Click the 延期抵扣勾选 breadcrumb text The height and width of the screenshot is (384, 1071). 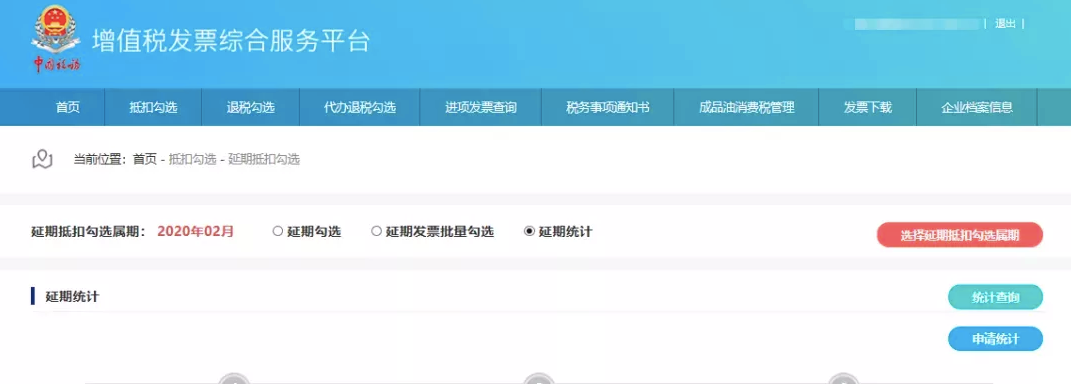(x=264, y=159)
